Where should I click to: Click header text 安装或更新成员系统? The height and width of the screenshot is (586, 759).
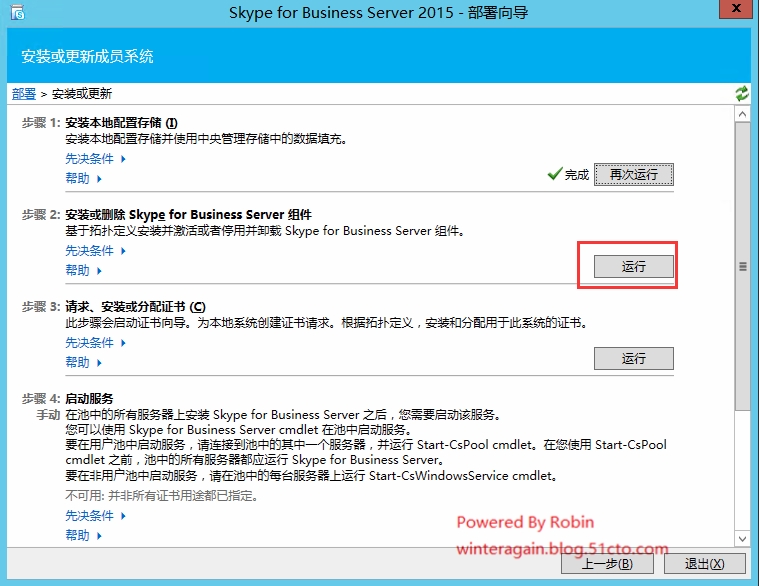point(87,57)
